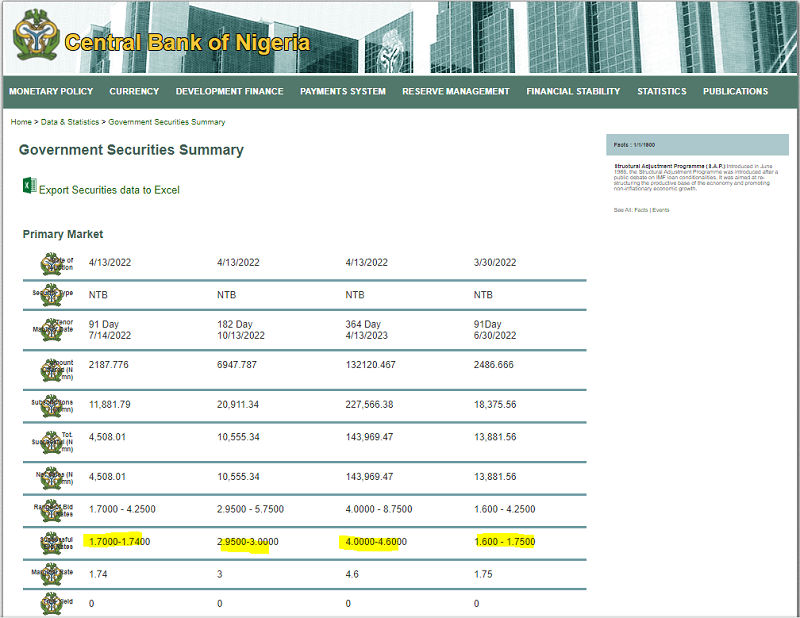Click the emblem icon beside Range of Bid Rates
800x618 pixels.
point(51,509)
